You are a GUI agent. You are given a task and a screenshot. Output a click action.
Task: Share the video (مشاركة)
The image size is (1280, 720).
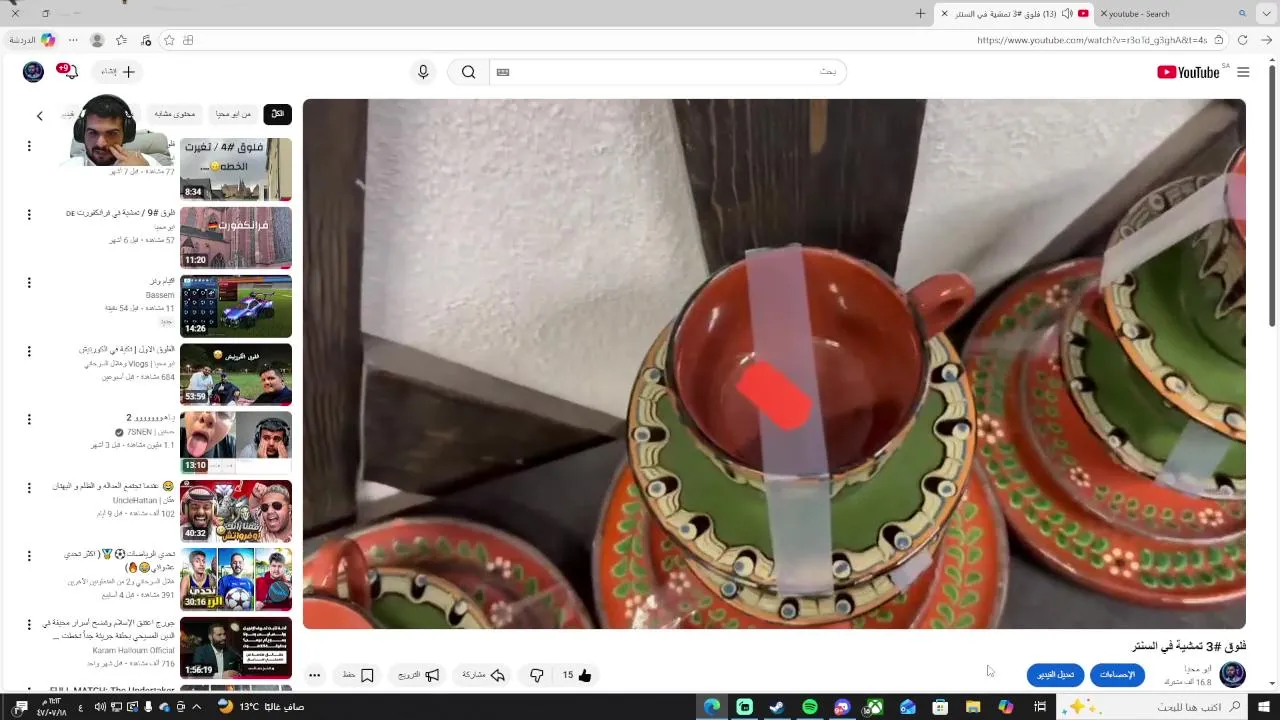(x=483, y=675)
